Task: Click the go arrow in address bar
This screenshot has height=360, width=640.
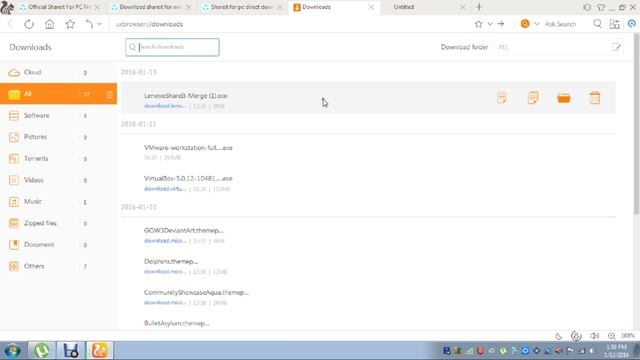Action: [x=501, y=24]
